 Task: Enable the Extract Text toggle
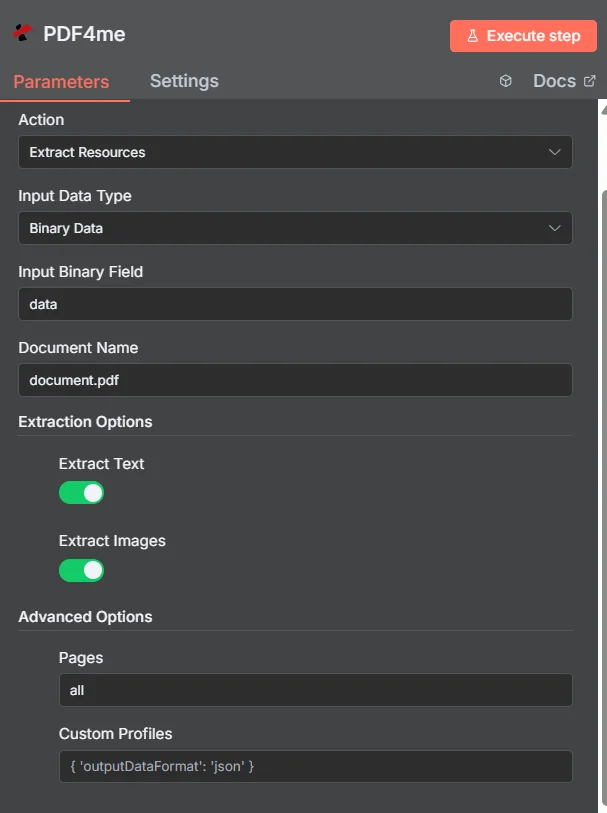pyautogui.click(x=81, y=492)
